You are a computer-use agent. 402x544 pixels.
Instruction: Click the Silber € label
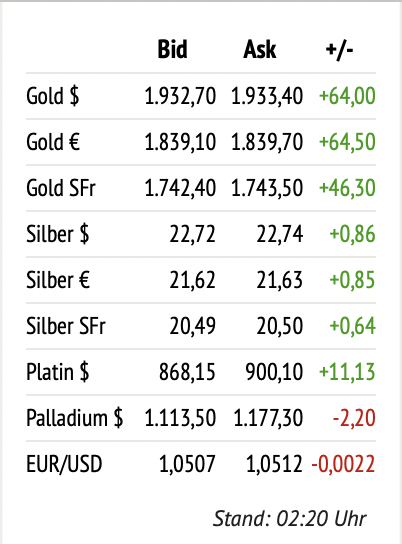[x=58, y=280]
